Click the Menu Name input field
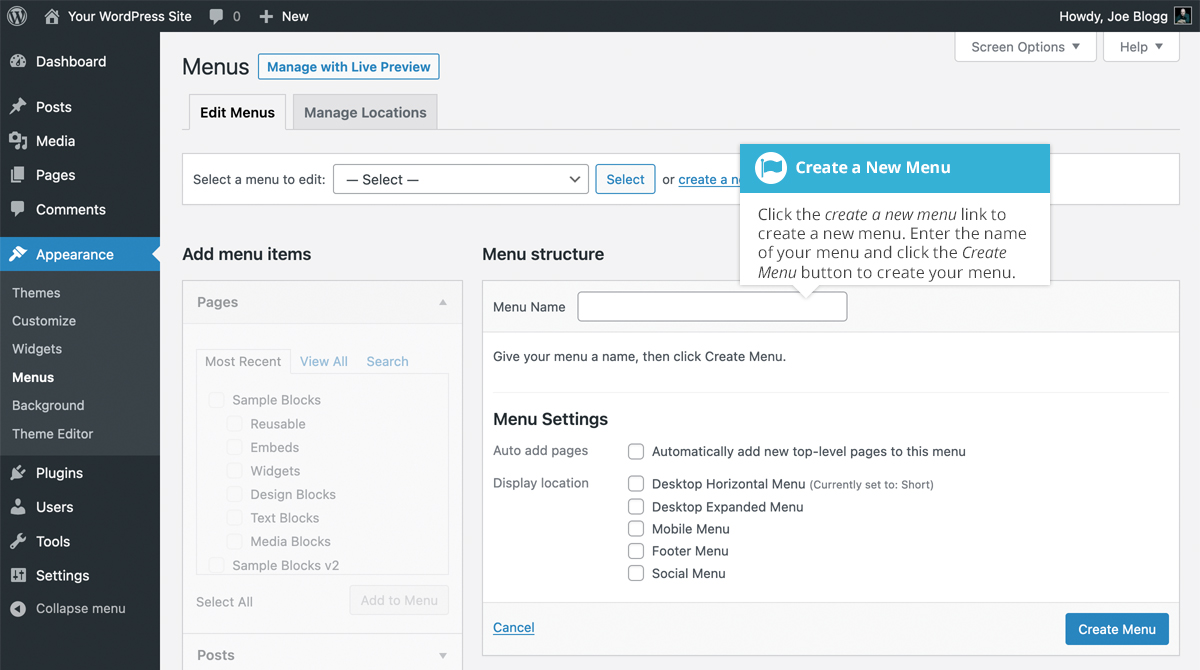Viewport: 1200px width, 670px height. click(712, 307)
